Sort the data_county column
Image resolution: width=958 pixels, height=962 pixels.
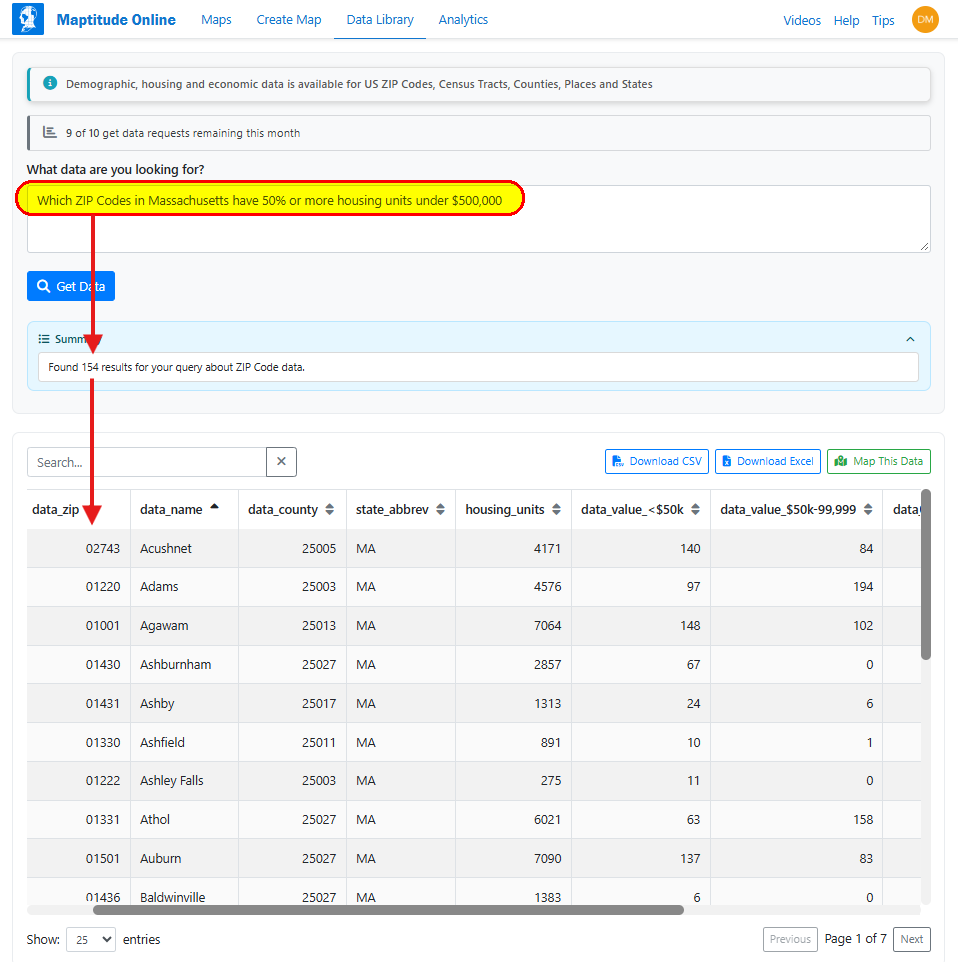(x=330, y=509)
